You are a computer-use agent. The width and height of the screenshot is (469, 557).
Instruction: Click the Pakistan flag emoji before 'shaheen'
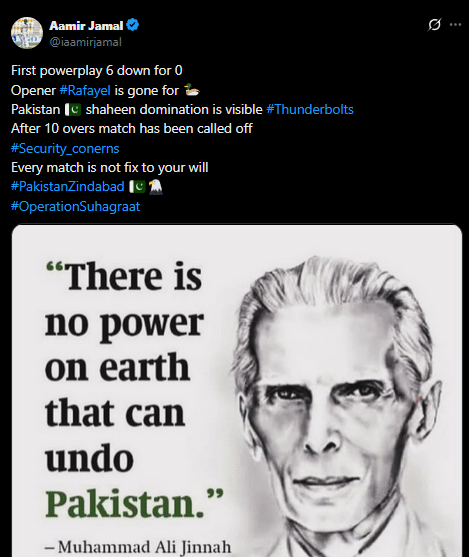coord(73,110)
